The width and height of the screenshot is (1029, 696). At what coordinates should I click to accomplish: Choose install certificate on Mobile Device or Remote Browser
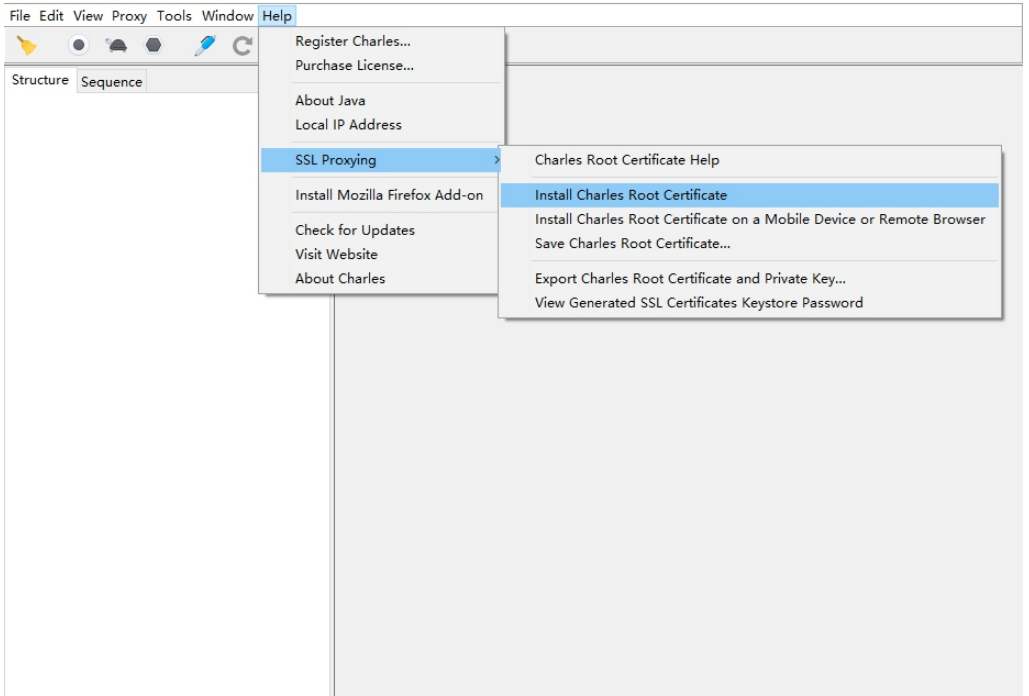[749, 219]
